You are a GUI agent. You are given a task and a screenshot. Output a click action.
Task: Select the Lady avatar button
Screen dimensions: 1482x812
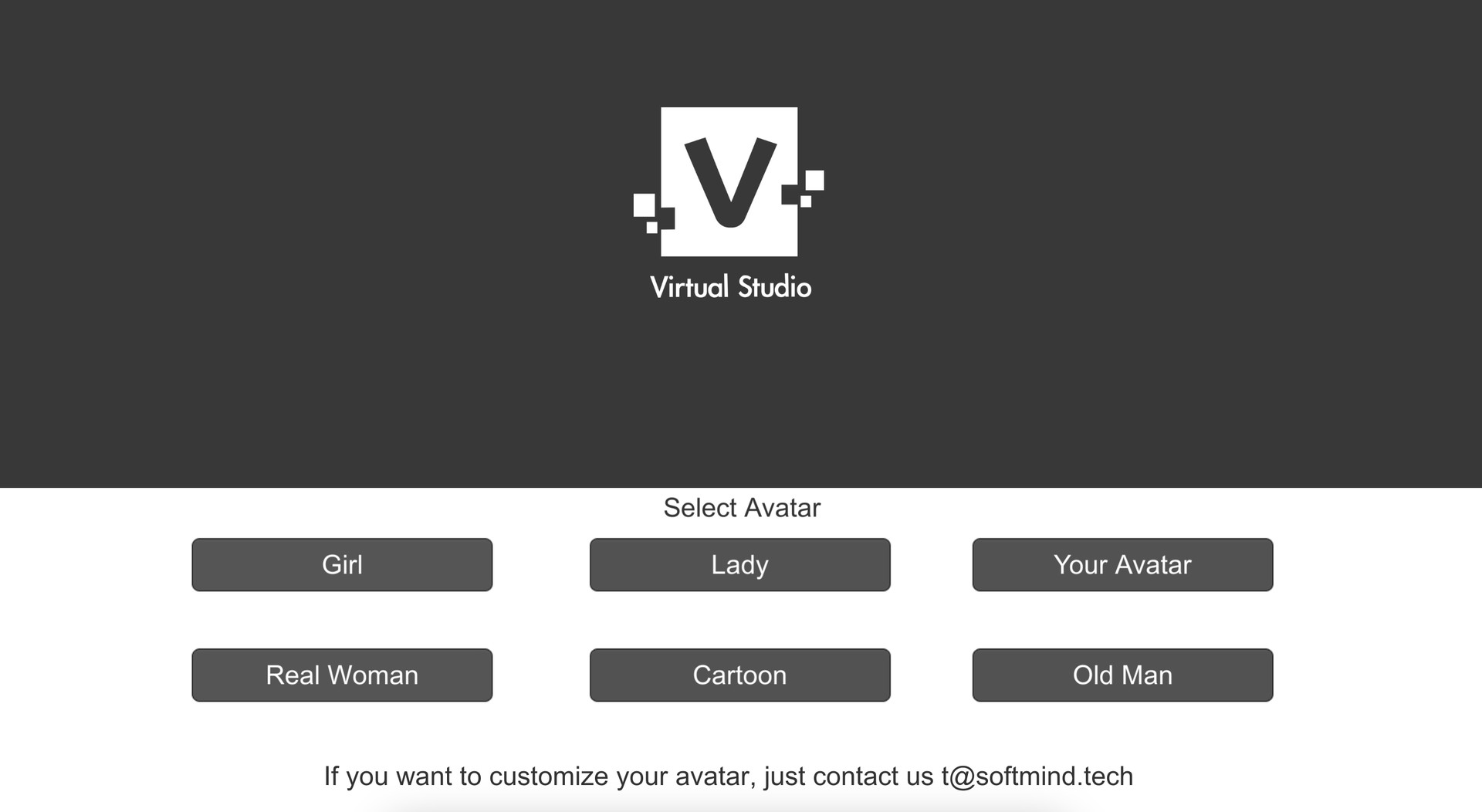(x=739, y=565)
